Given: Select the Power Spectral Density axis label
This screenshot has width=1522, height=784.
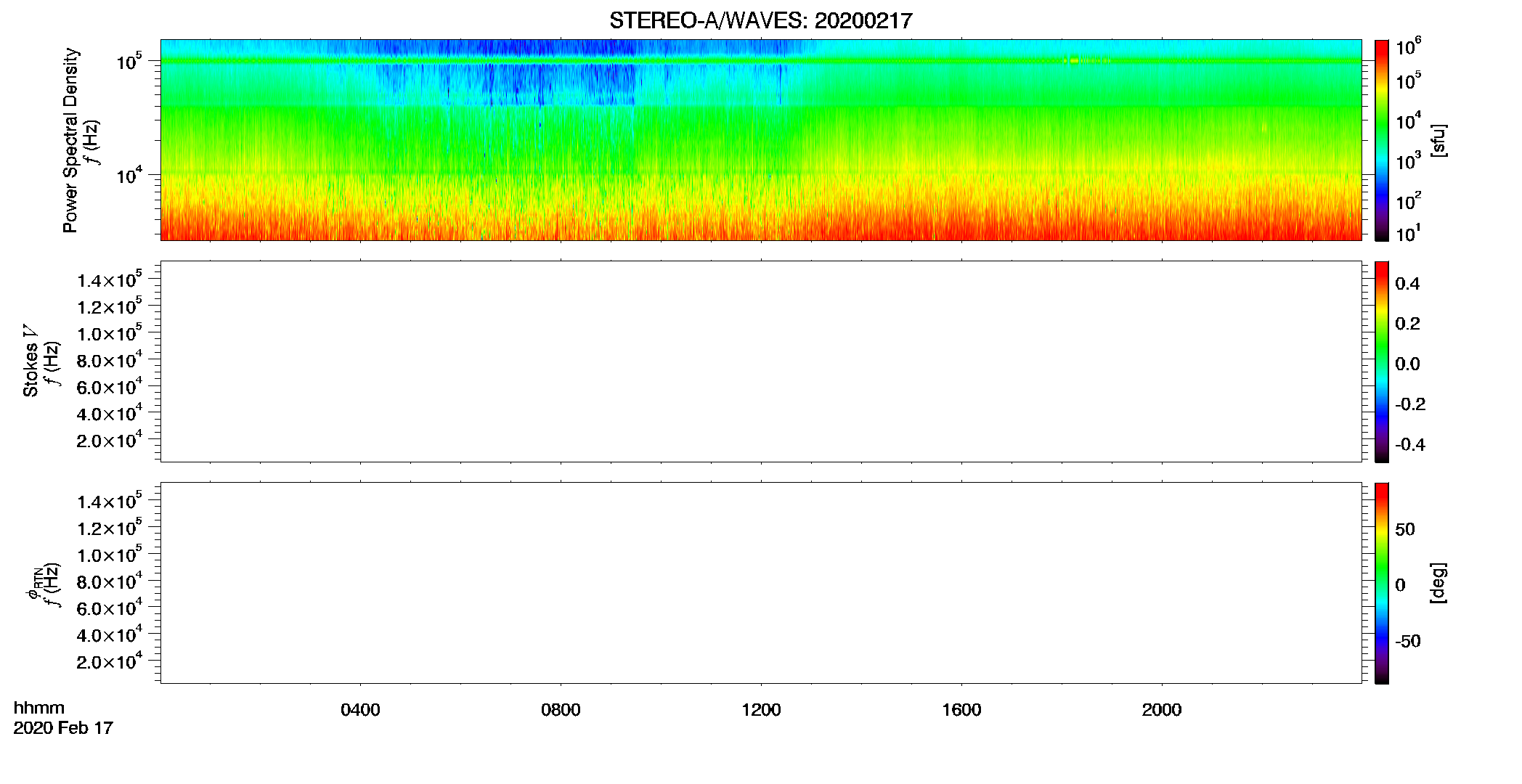Looking at the screenshot, I should [x=70, y=140].
